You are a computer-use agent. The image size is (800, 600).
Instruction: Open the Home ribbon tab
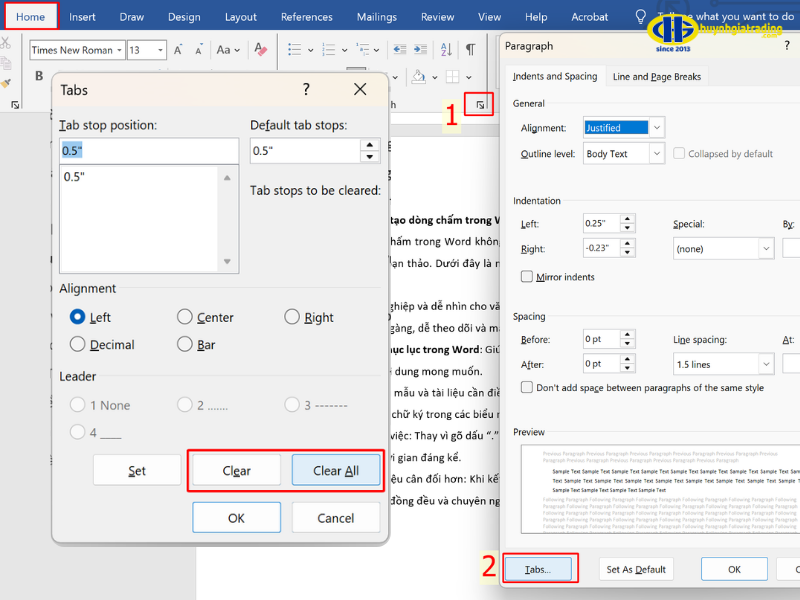(x=31, y=17)
